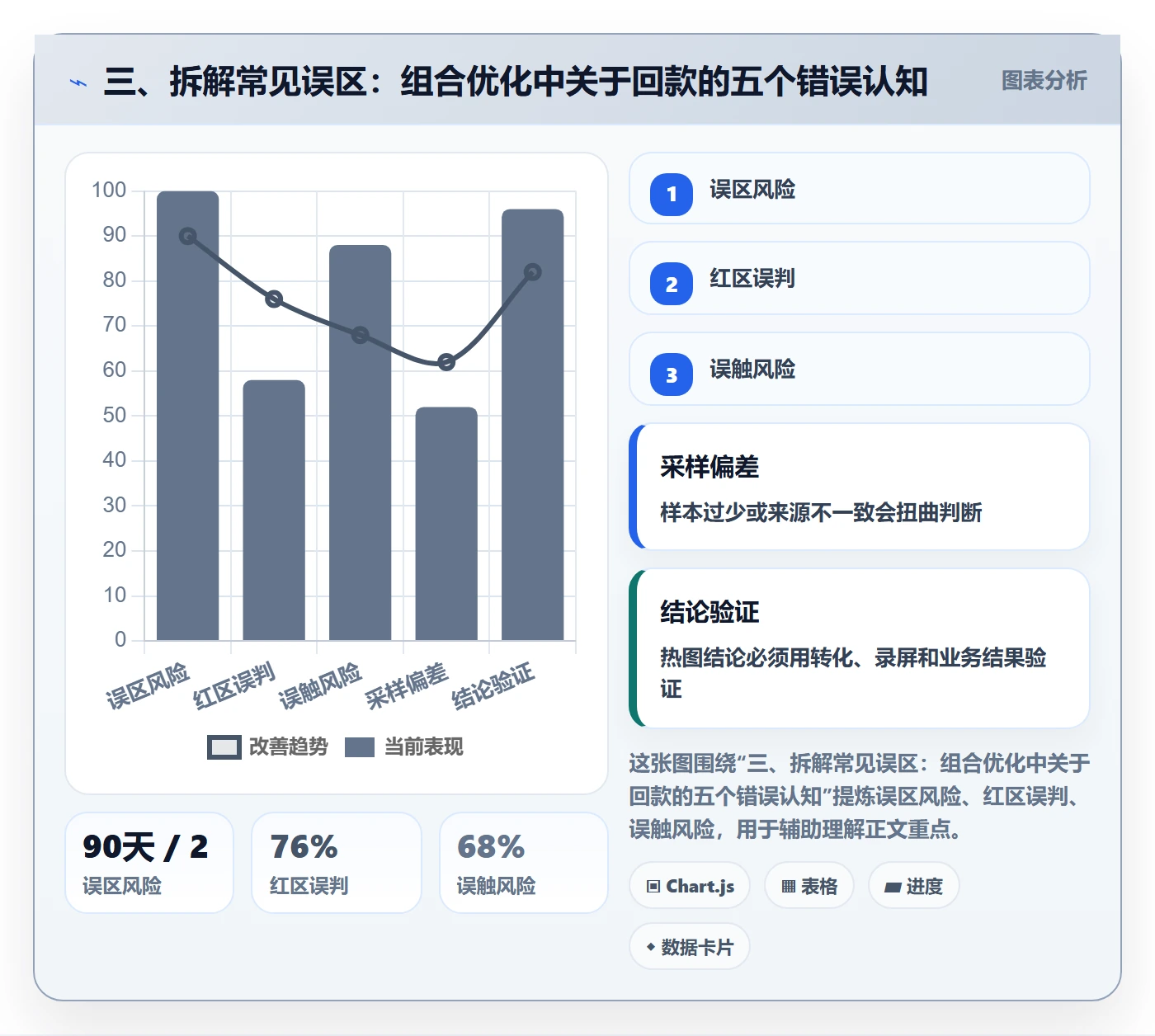Click the icon in the 进度 tag
Image resolution: width=1155 pixels, height=1036 pixels.
[x=893, y=888]
